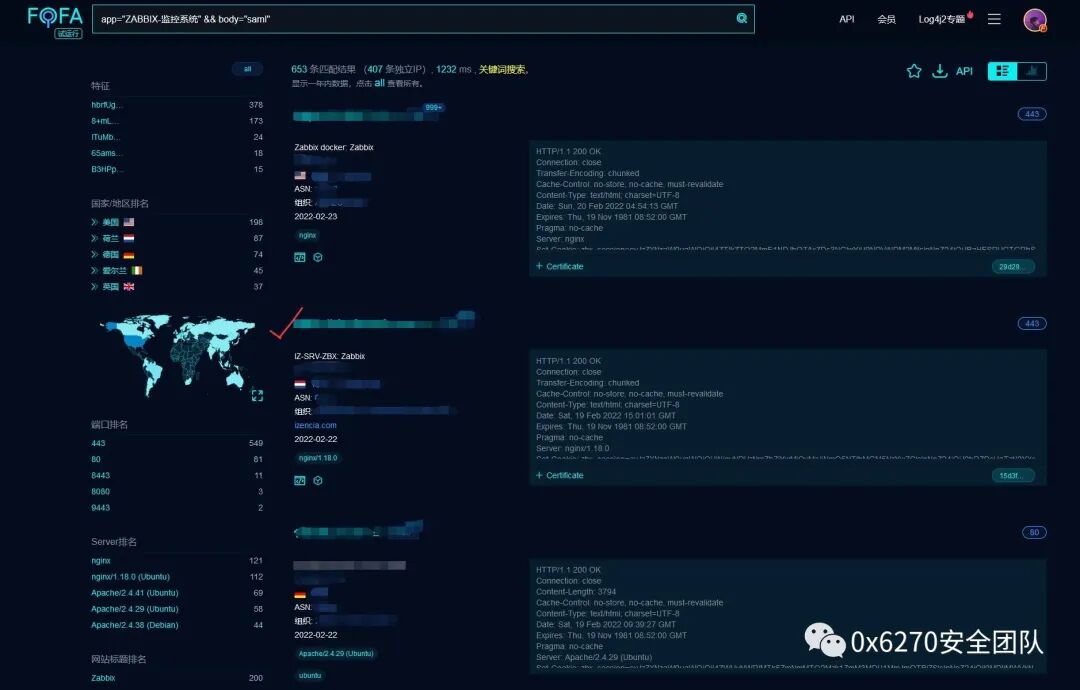Click the 'all' filter pill
The height and width of the screenshot is (690, 1080).
(247, 69)
